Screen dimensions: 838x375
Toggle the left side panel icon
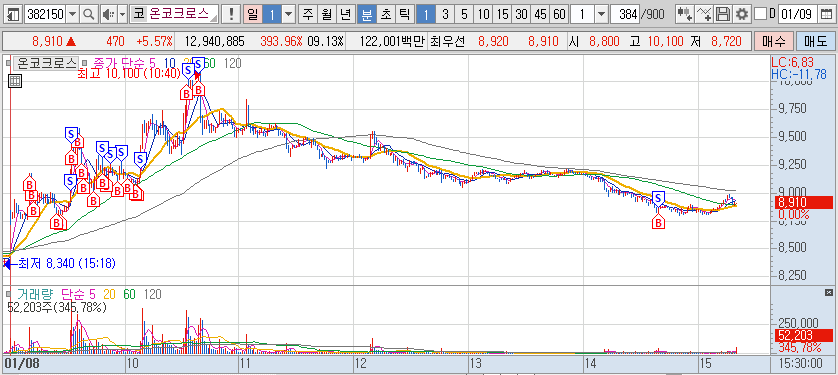[x=14, y=14]
